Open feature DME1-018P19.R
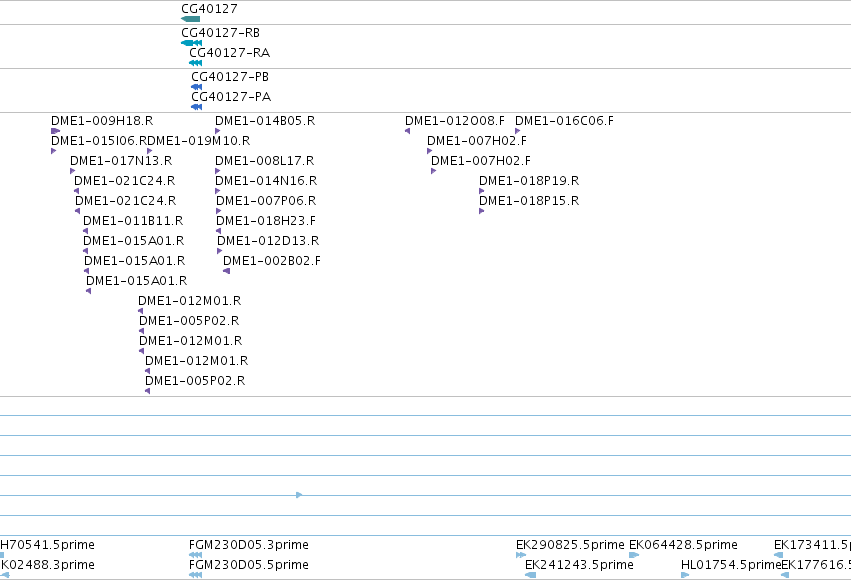This screenshot has height=580, width=851. (529, 181)
